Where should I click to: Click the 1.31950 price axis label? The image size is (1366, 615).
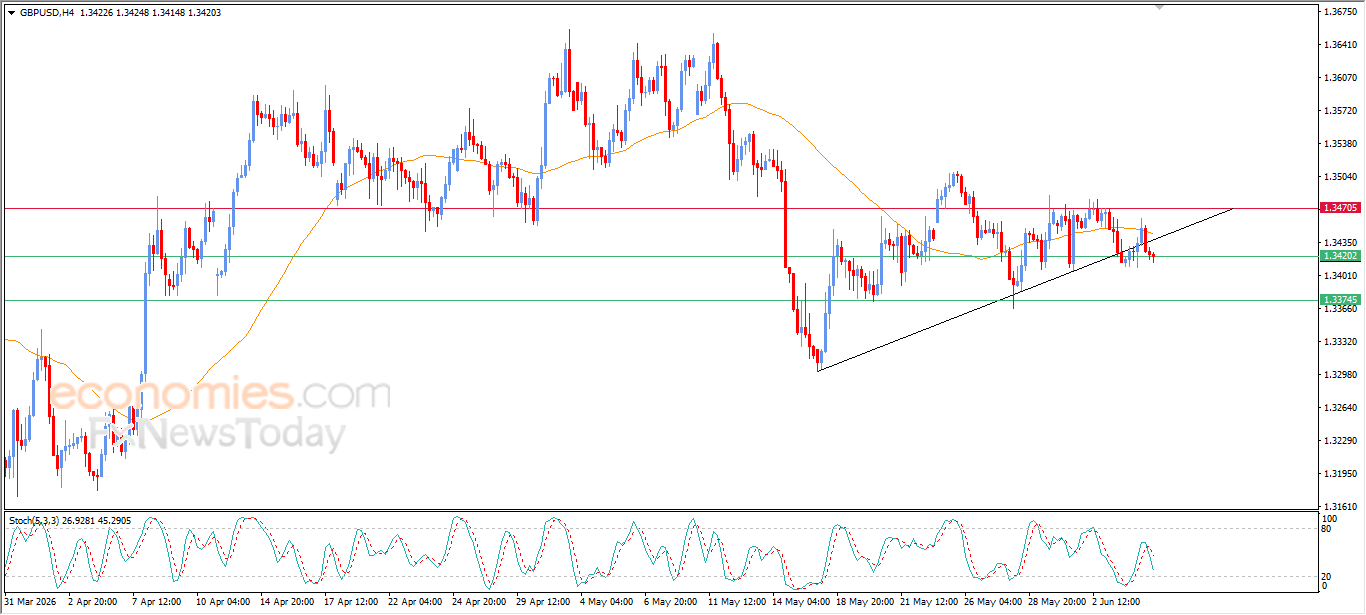(x=1341, y=474)
